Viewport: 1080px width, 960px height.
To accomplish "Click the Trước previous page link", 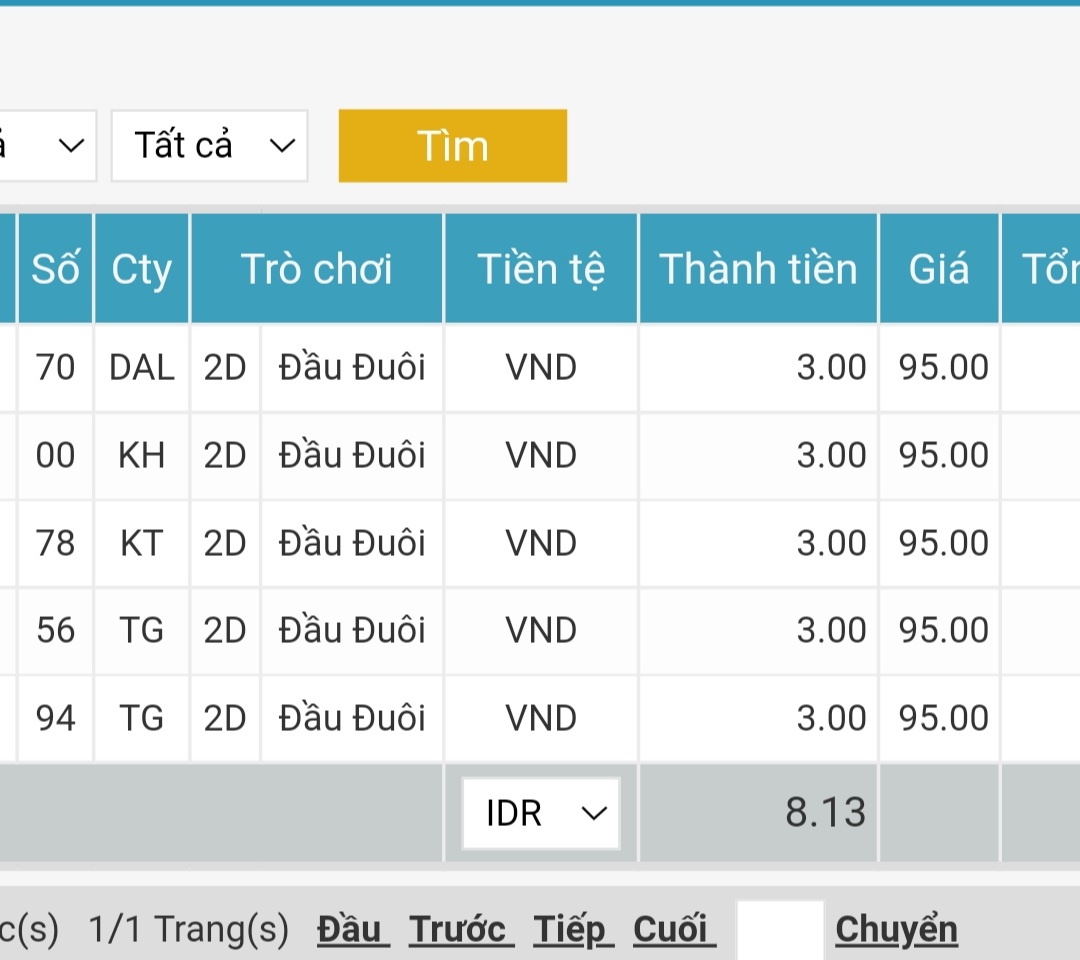I will click(461, 930).
